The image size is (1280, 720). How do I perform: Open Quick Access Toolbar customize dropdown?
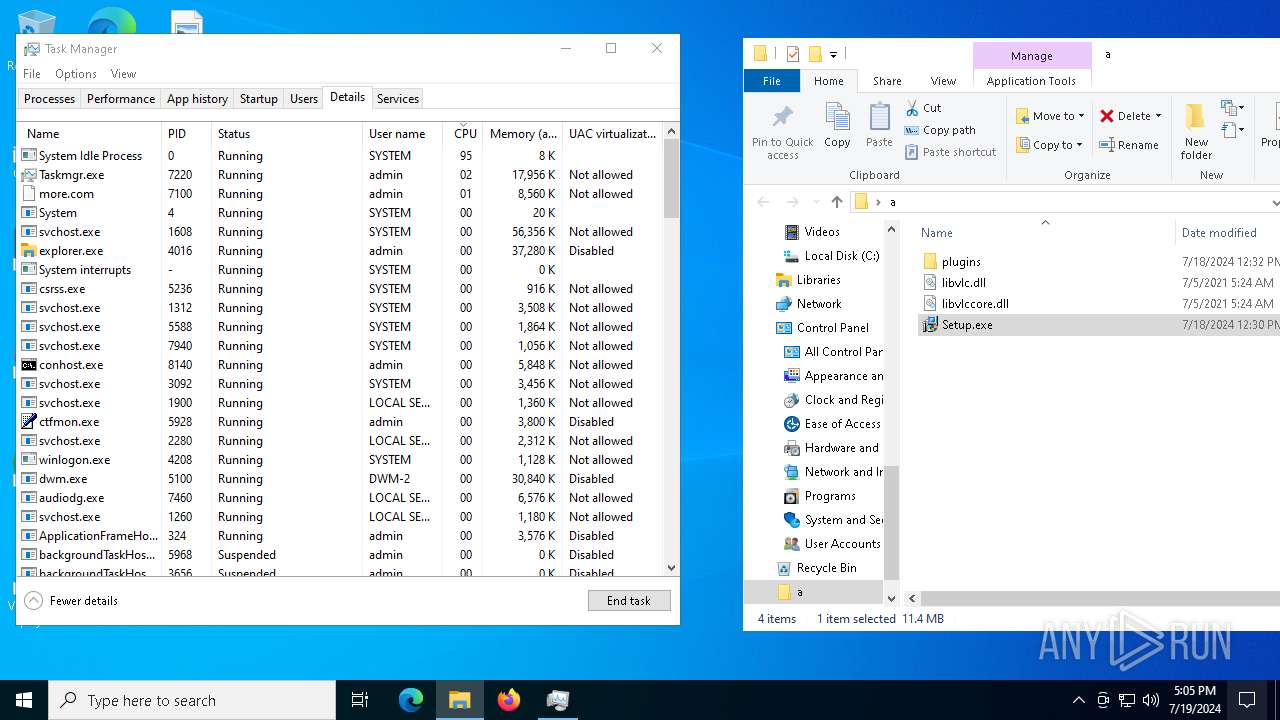point(833,54)
